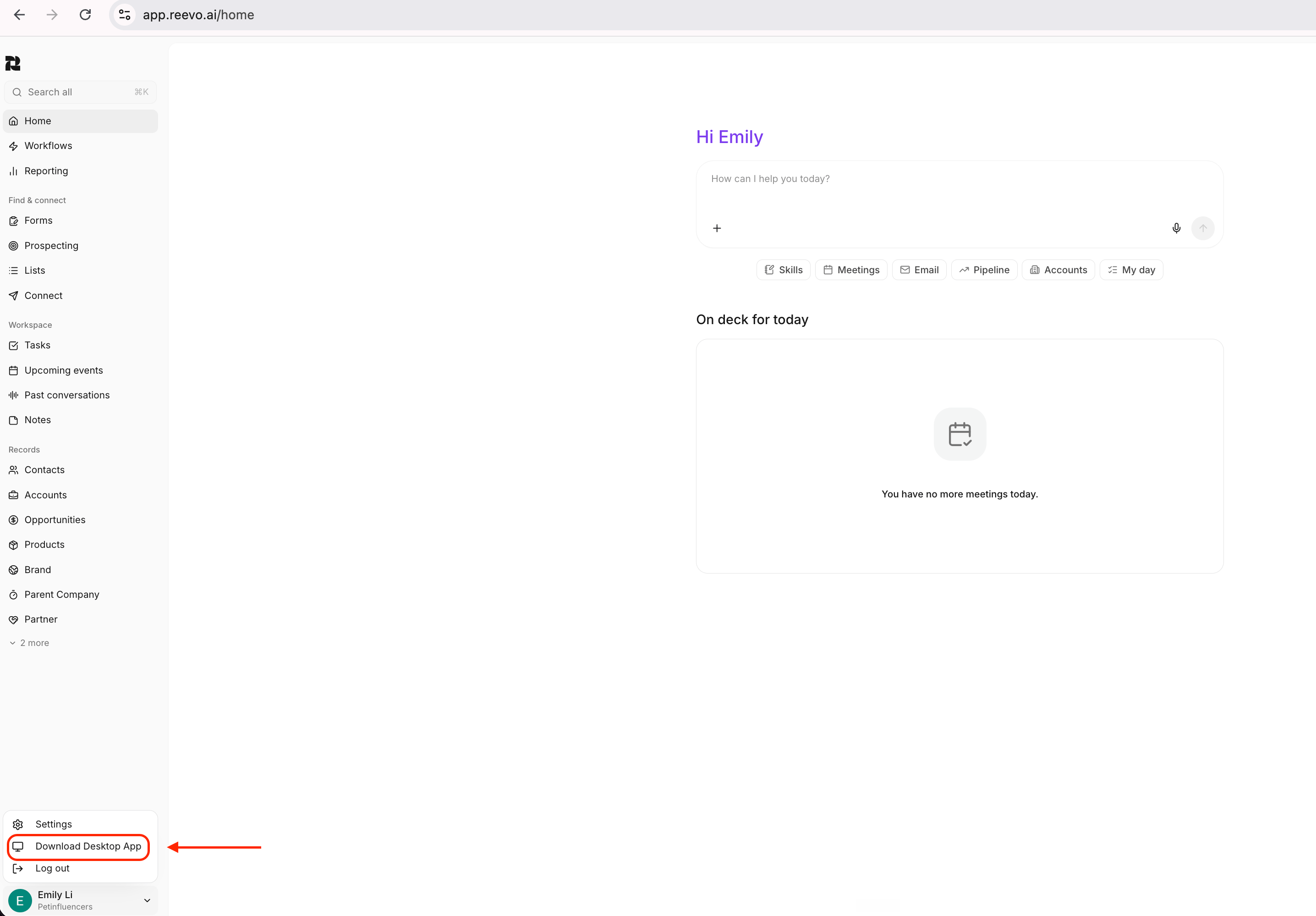Open Lists section

(x=80, y=270)
